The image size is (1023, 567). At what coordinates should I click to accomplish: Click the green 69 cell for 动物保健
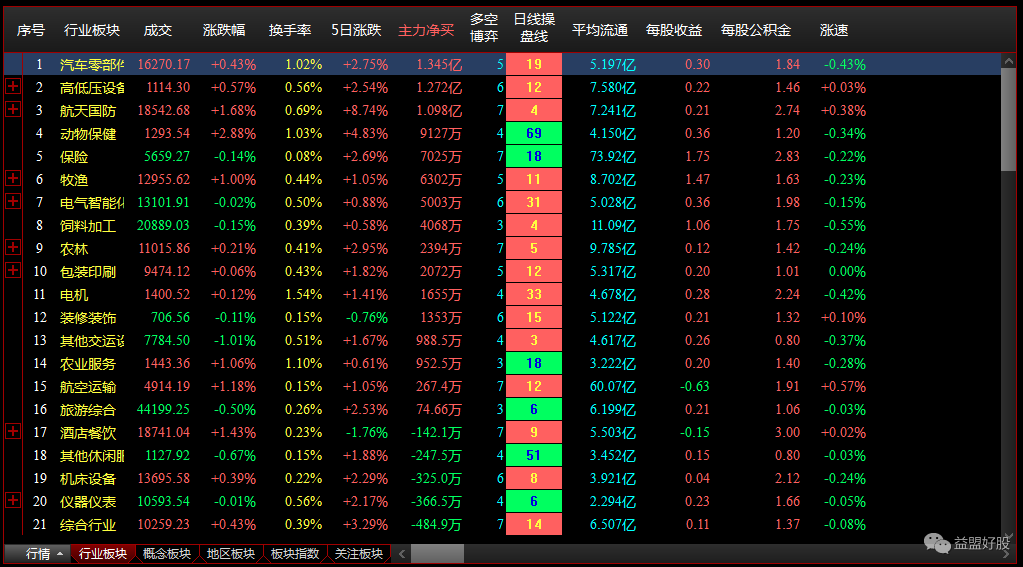tap(533, 133)
